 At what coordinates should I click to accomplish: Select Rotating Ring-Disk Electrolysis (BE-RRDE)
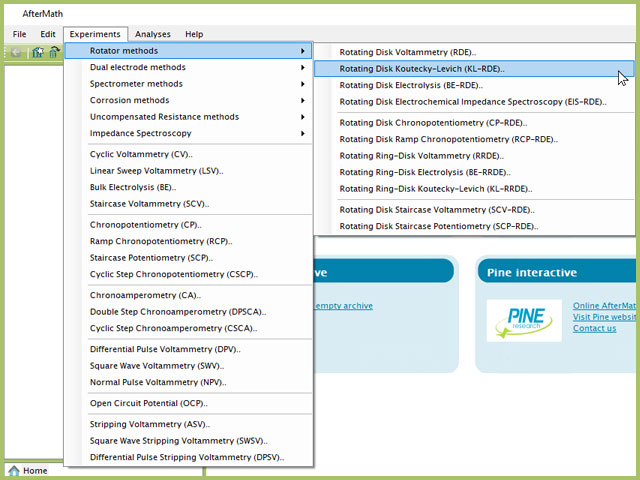point(474,172)
